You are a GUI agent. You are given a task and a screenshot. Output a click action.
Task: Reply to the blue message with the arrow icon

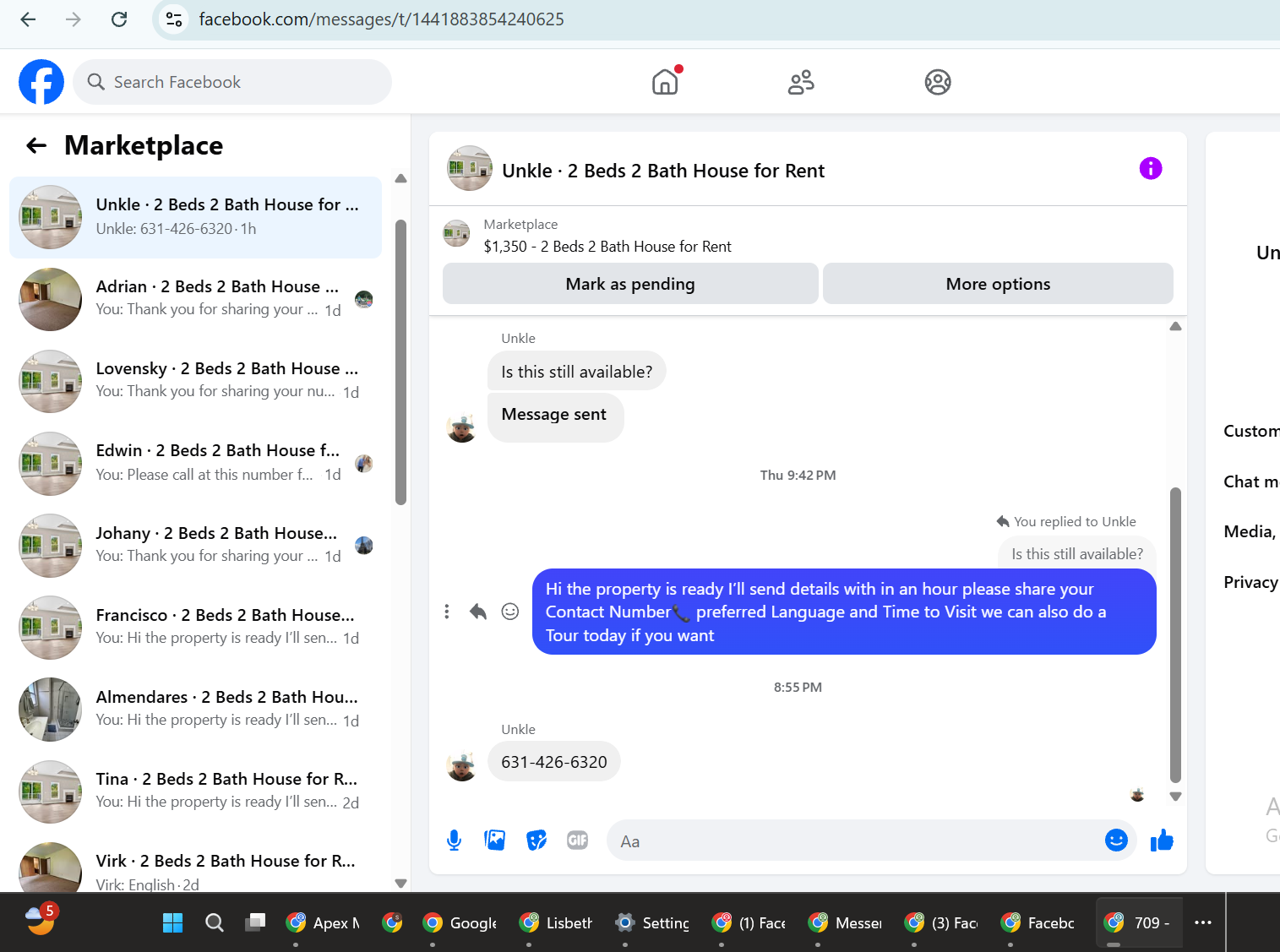(478, 612)
